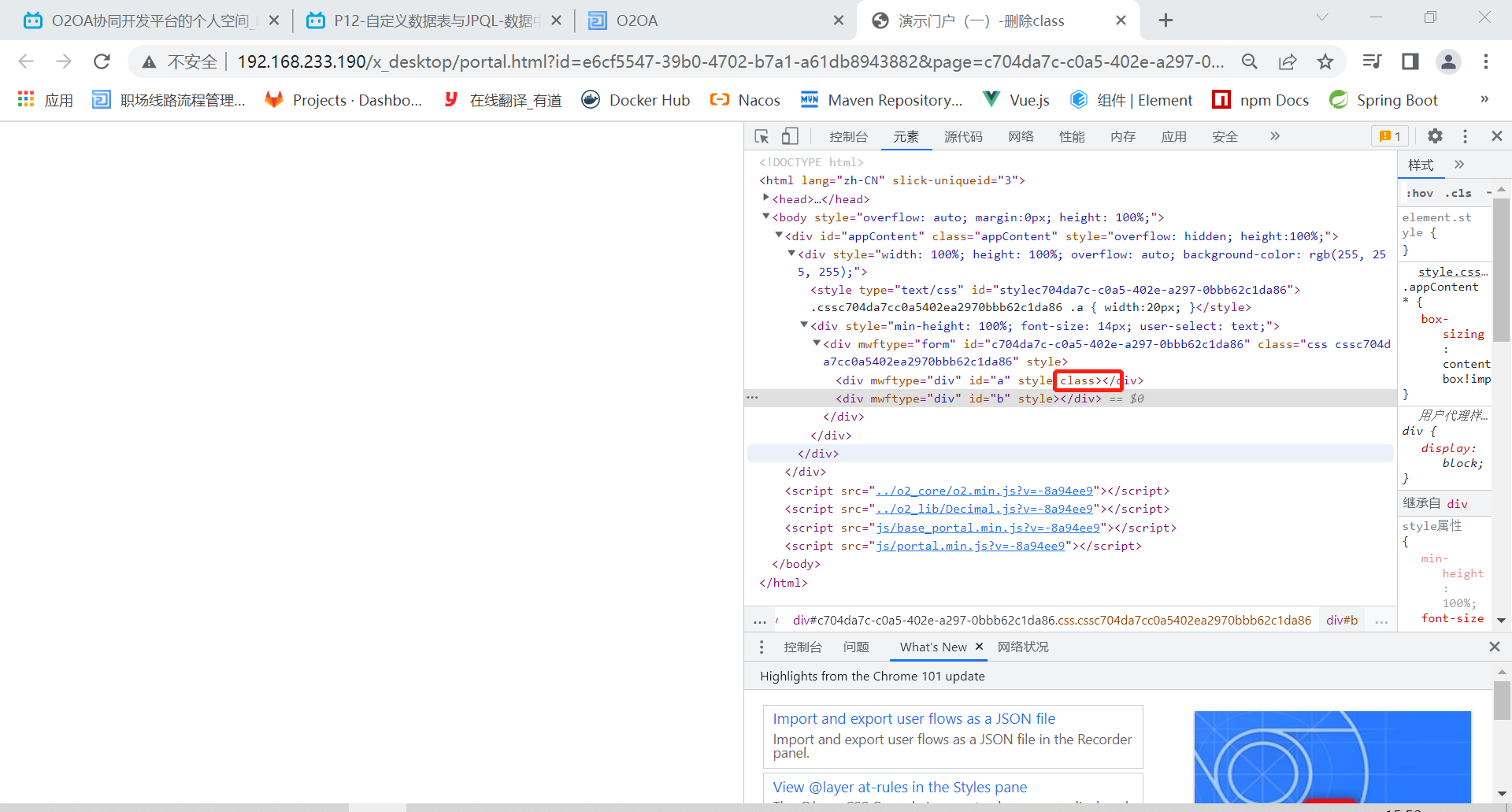Screen dimensions: 1512x812
Task: Toggle the .cls class editor
Action: [1458, 193]
